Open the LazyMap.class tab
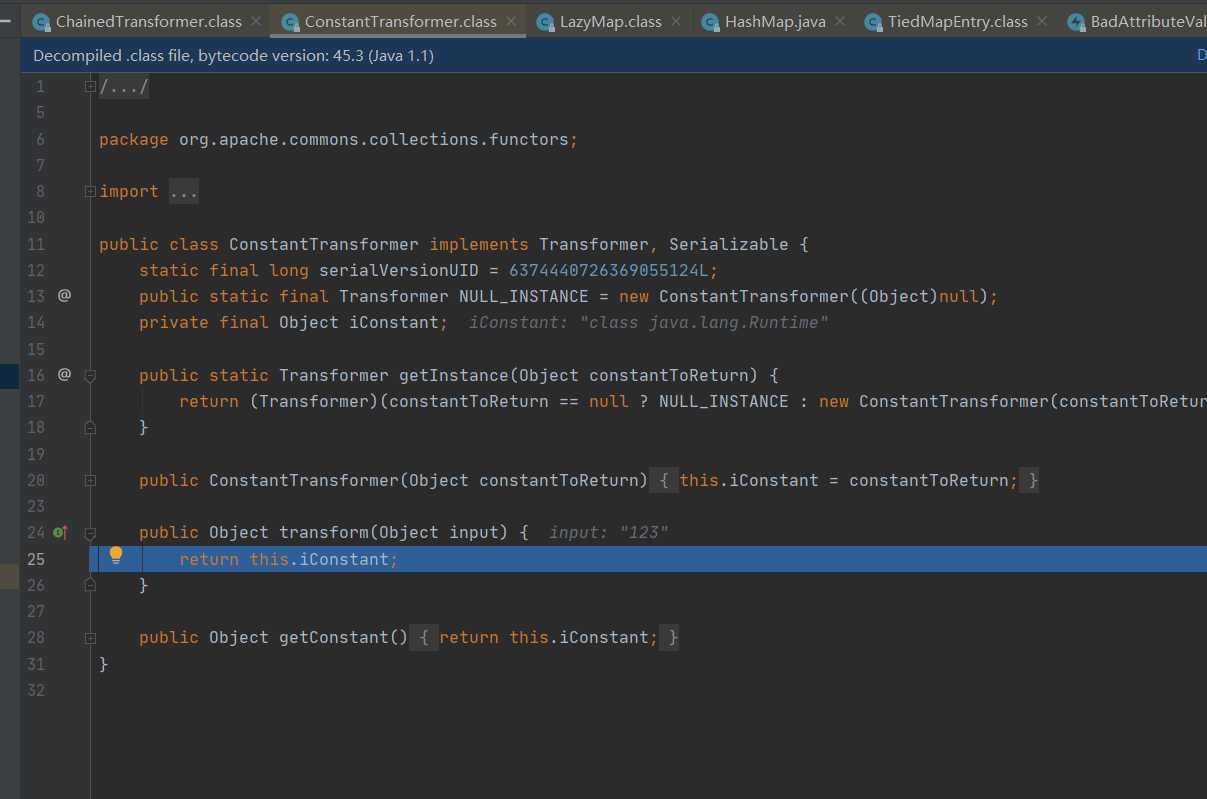 (x=612, y=21)
